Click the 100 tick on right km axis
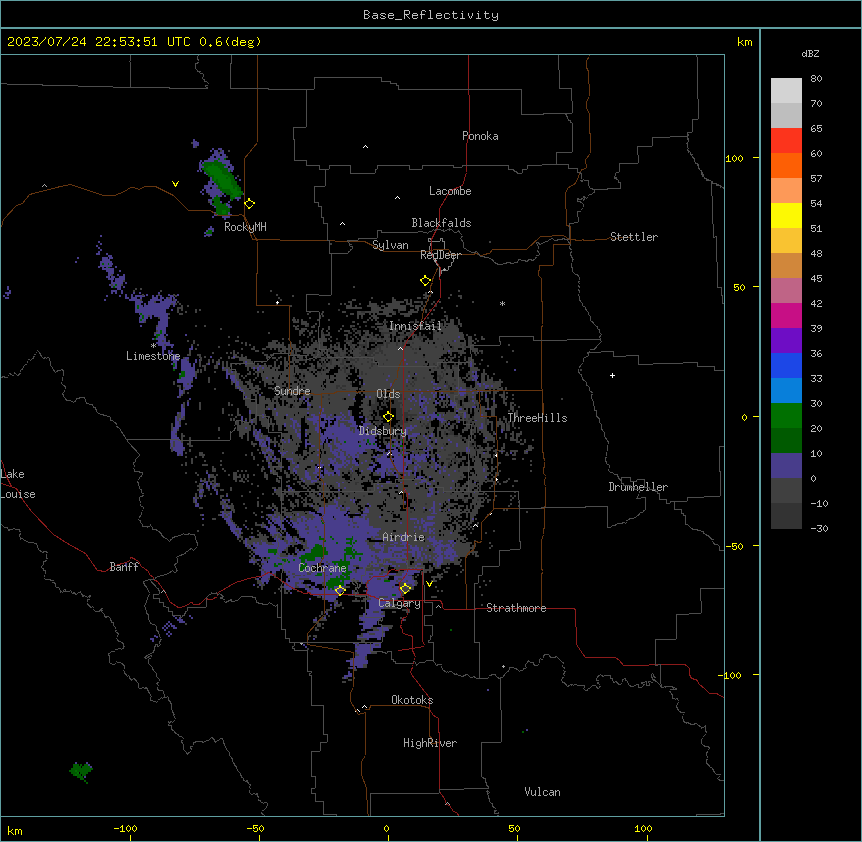This screenshot has height=842, width=862. pyautogui.click(x=734, y=158)
